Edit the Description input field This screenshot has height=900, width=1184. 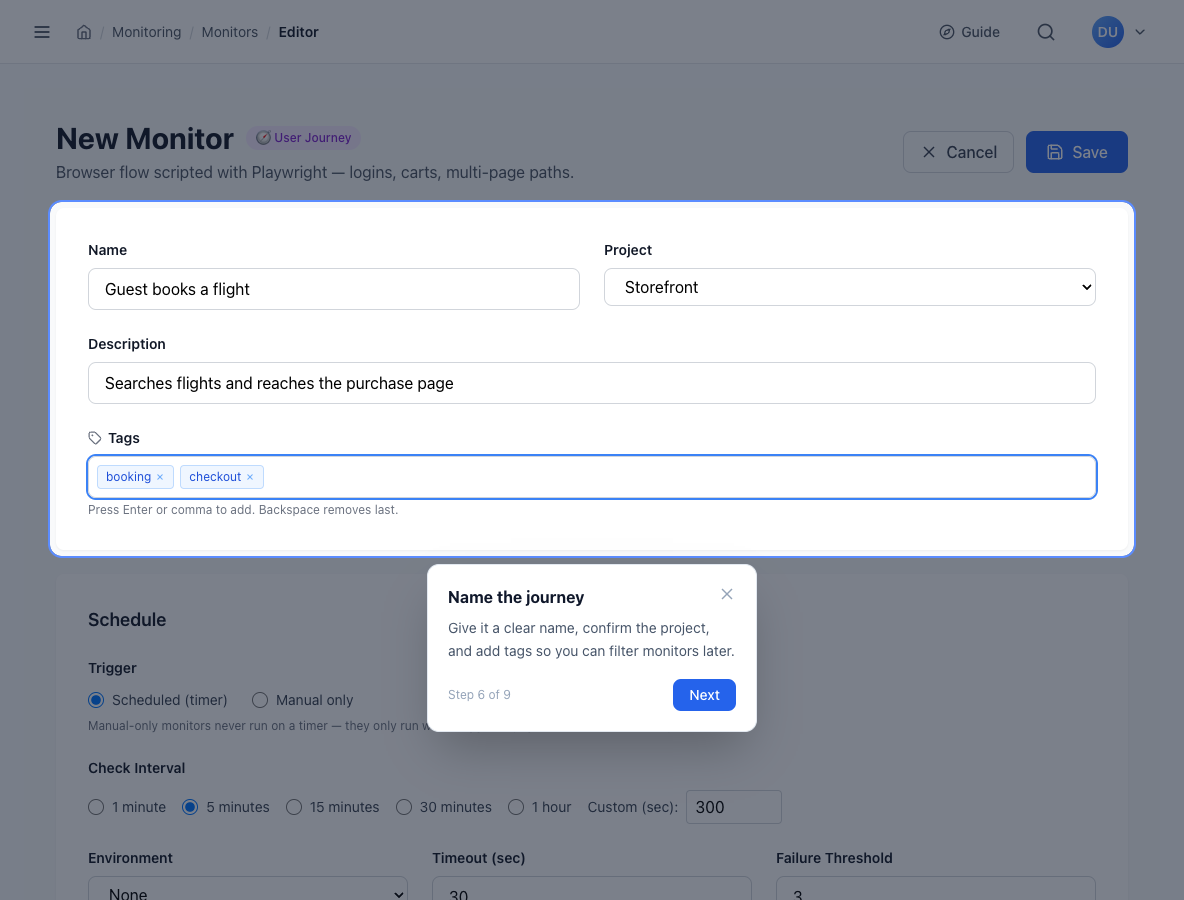(x=592, y=383)
